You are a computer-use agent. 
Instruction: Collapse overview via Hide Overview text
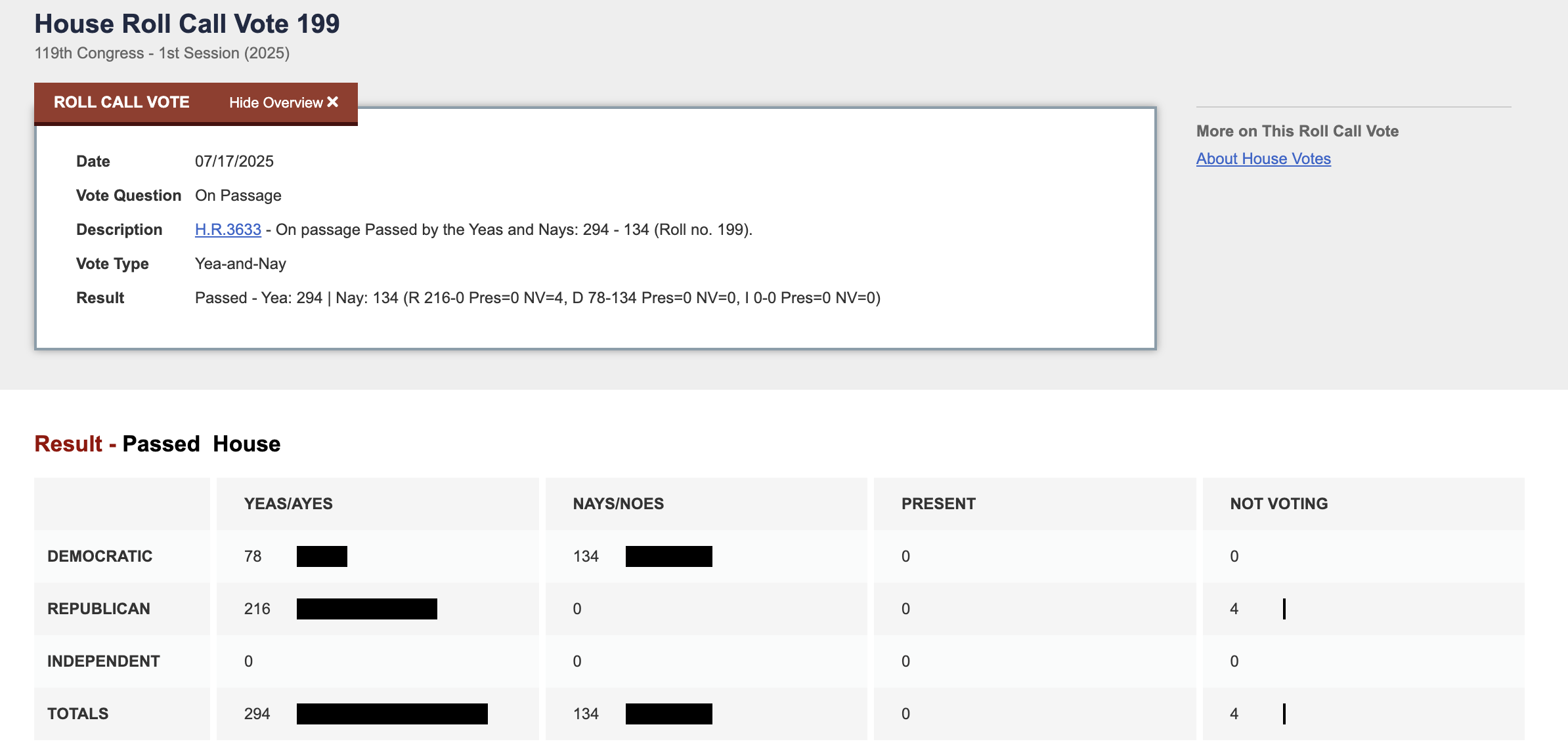(x=276, y=103)
